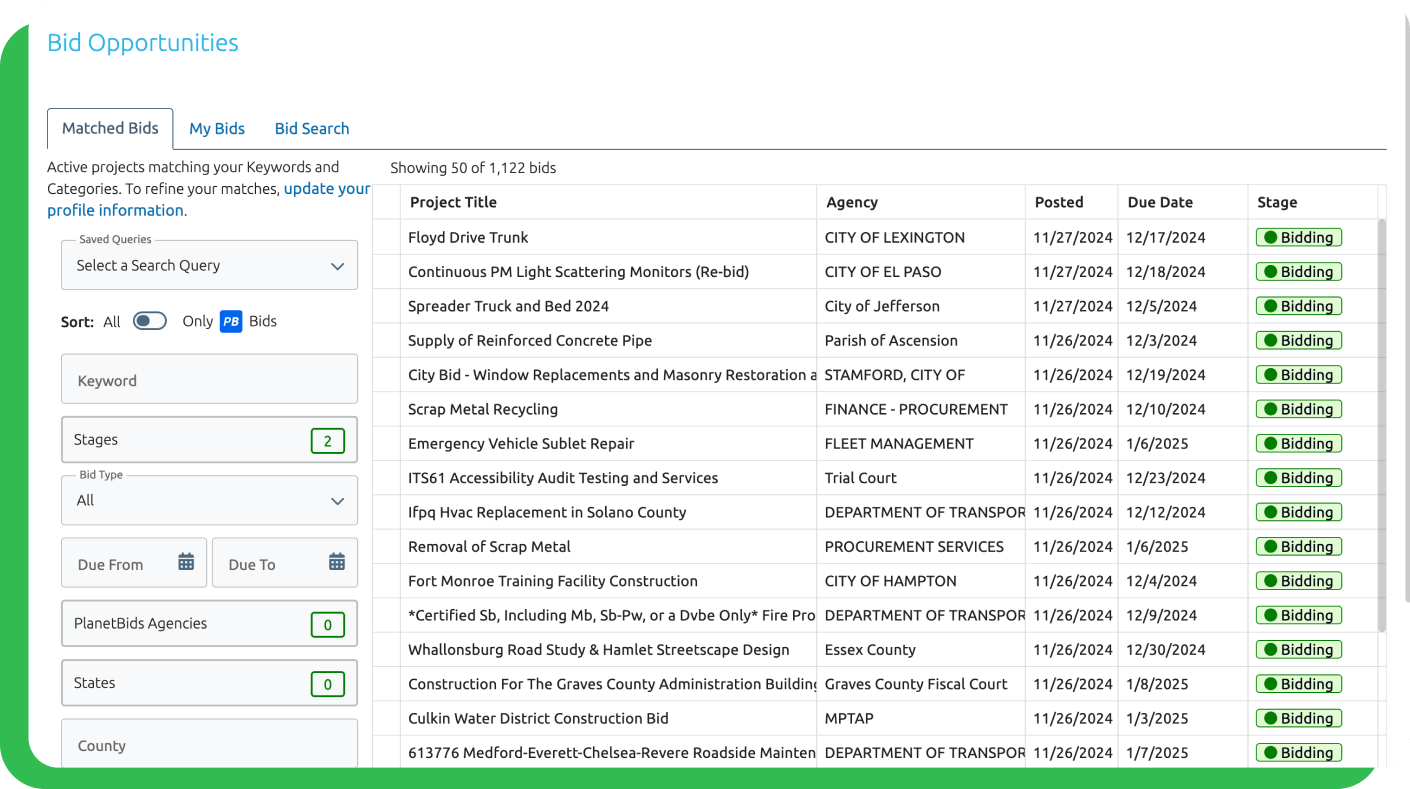Click the Due From calendar icon
1410x789 pixels.
[x=186, y=562]
